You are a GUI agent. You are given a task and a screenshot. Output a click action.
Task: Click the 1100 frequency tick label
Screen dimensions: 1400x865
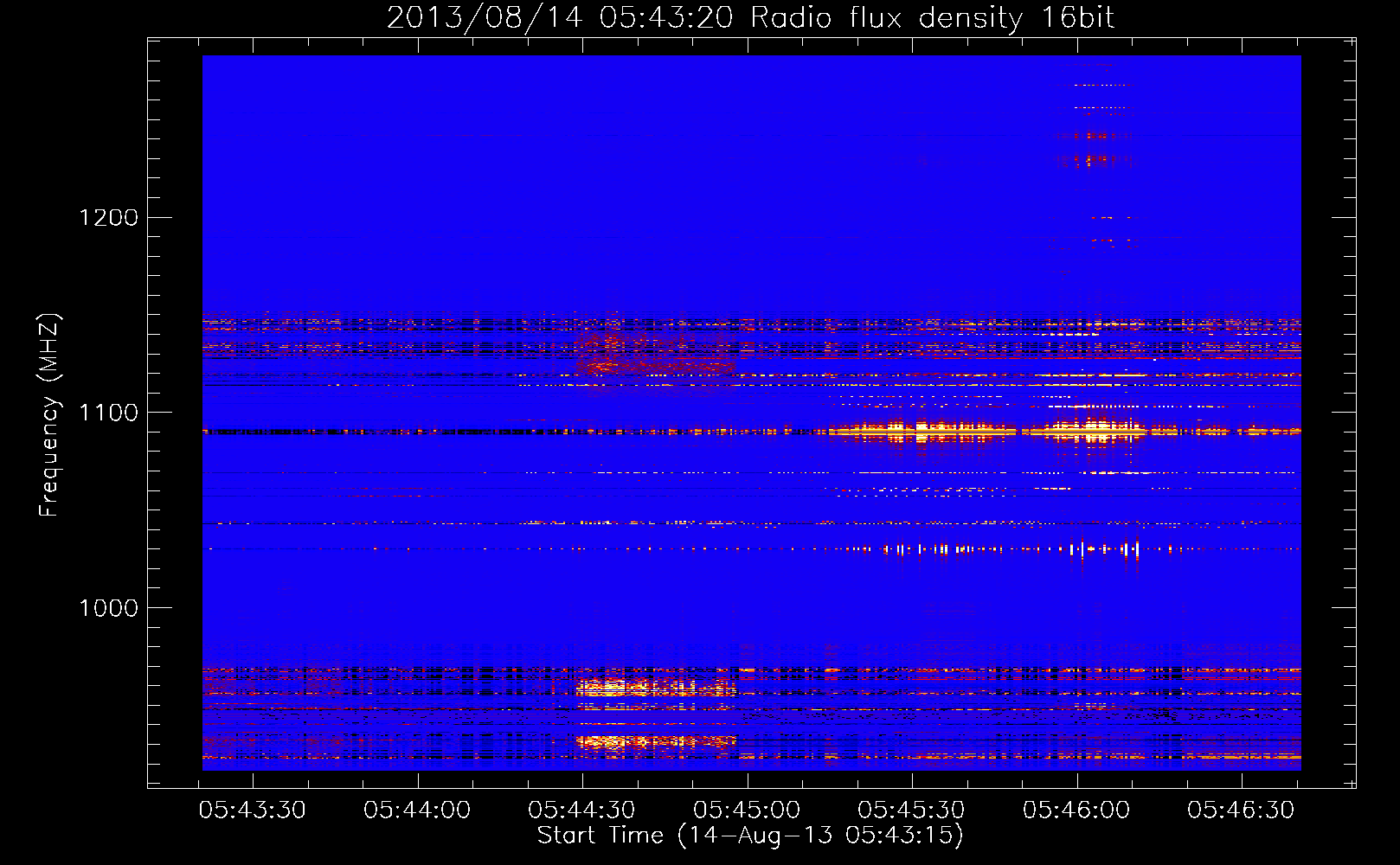pyautogui.click(x=108, y=413)
